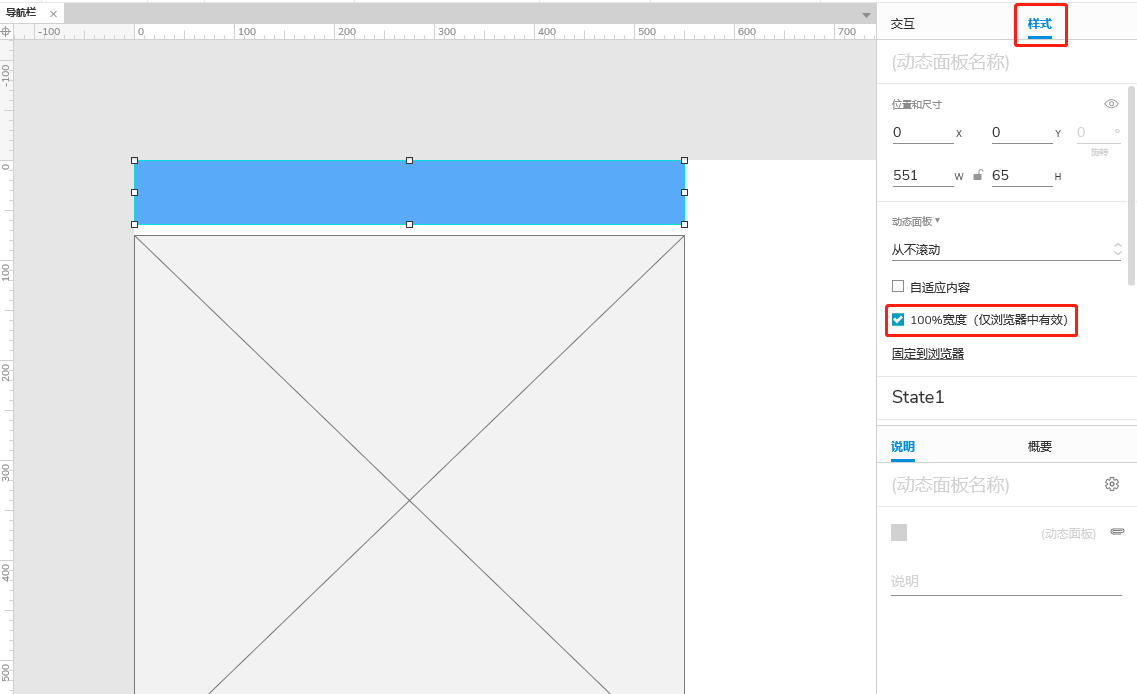
Task: Click the height H input field
Action: pyautogui.click(x=1022, y=175)
